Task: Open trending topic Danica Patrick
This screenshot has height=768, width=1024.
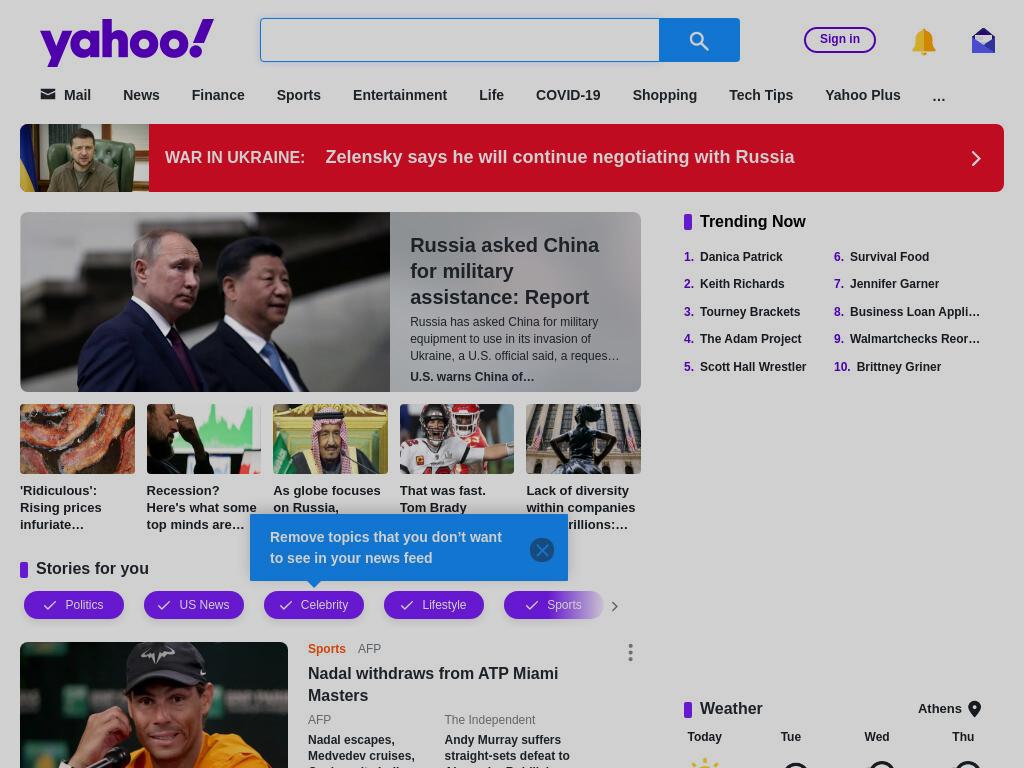Action: point(741,257)
